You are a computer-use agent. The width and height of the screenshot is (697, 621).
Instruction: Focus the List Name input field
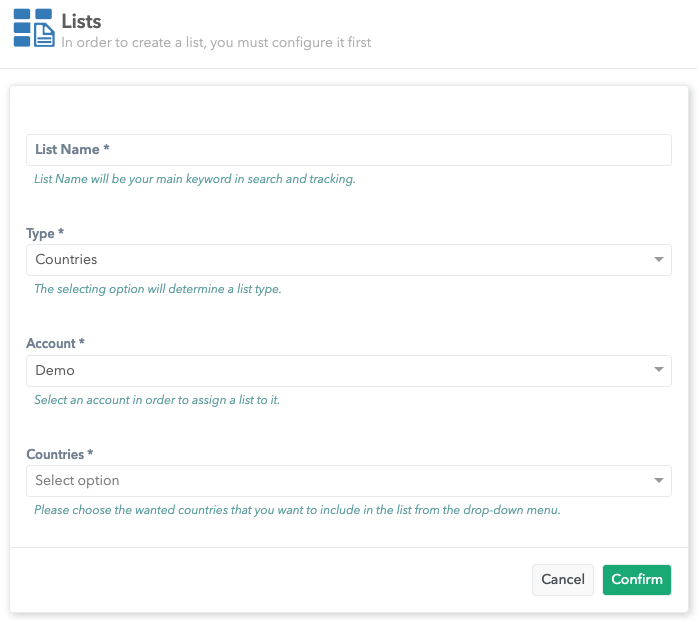348,150
